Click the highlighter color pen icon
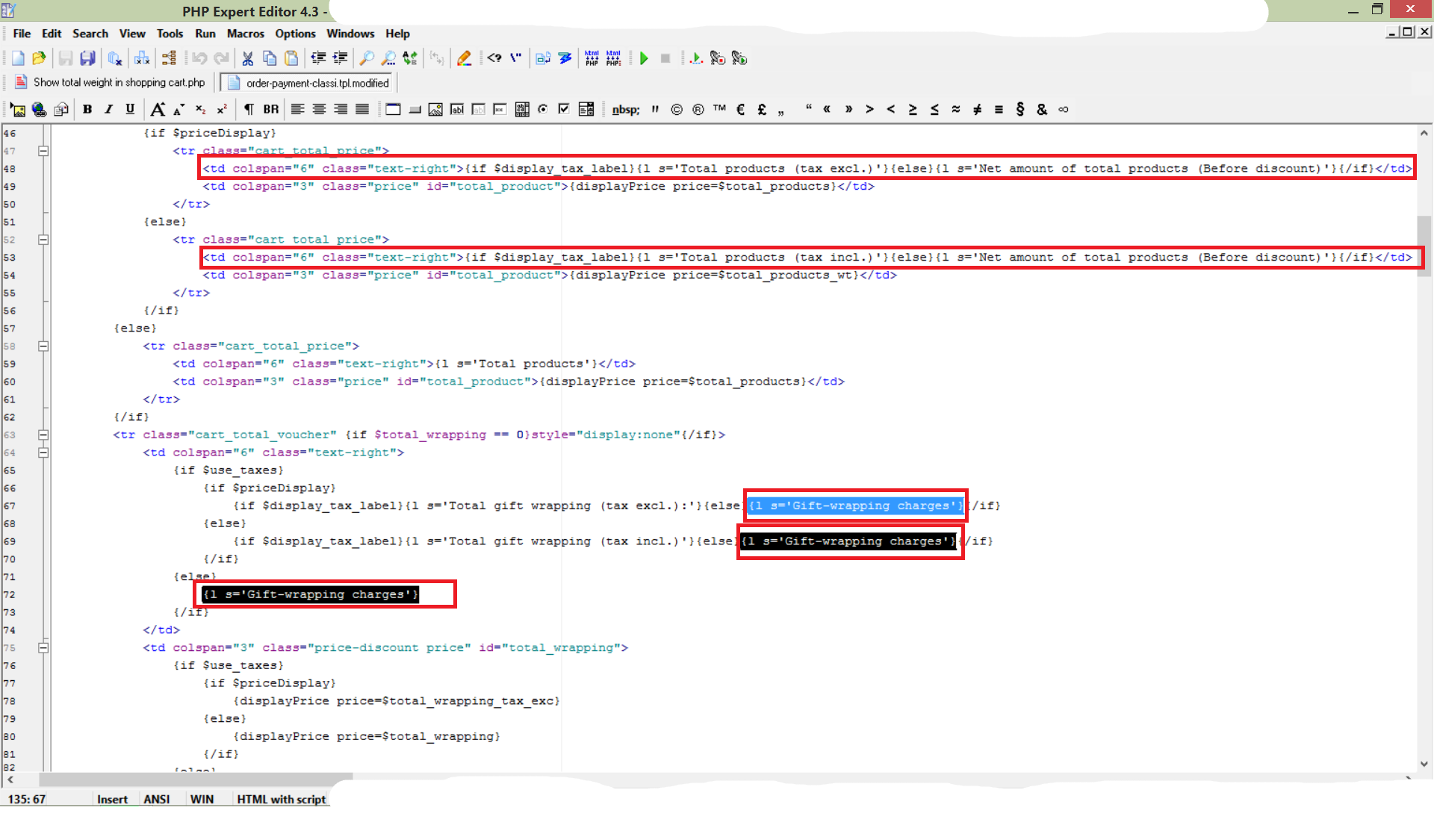The width and height of the screenshot is (1434, 840). coord(464,58)
